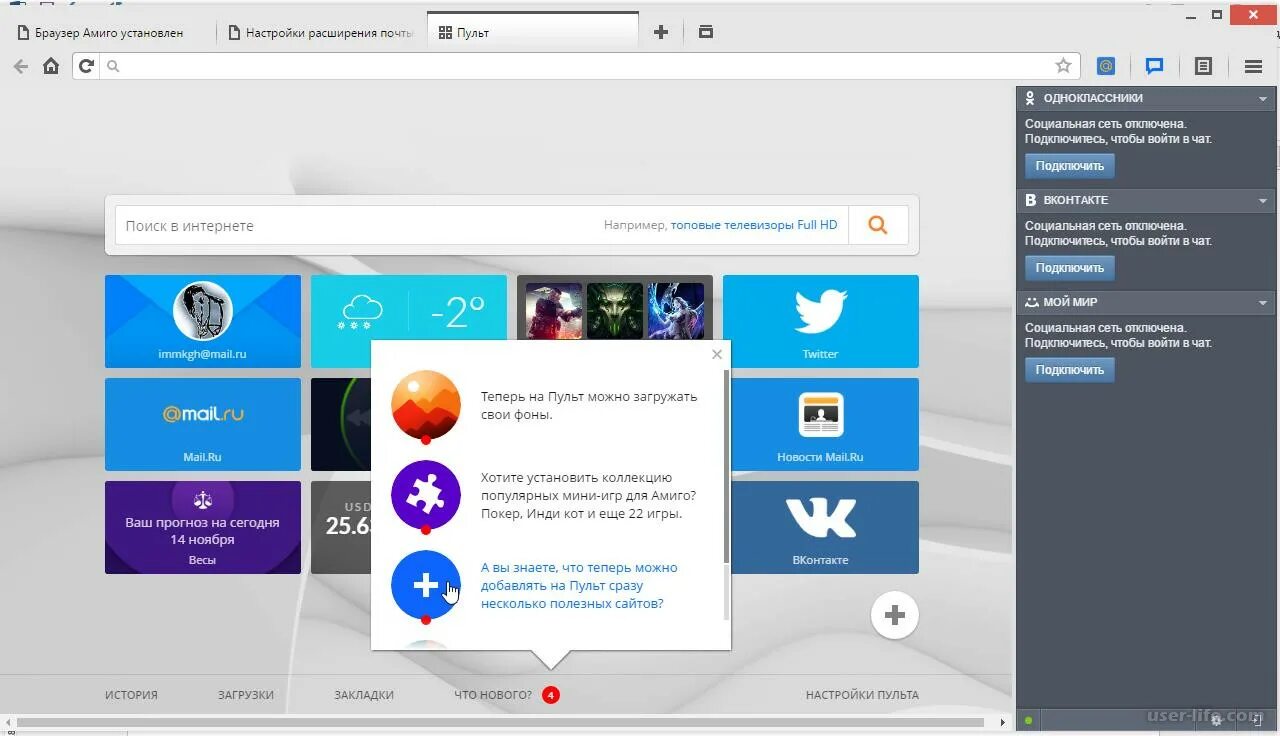Click the popup's vertical scrollbar
This screenshot has width=1280, height=736.
tap(726, 465)
